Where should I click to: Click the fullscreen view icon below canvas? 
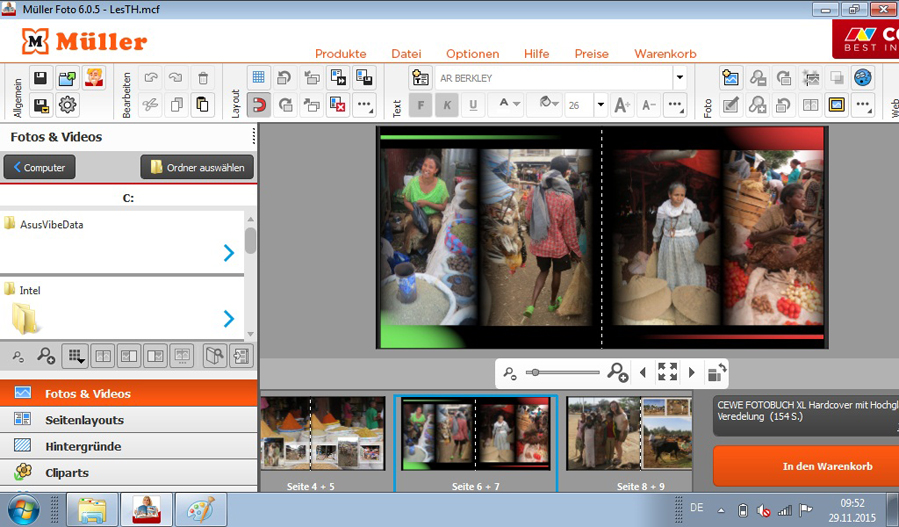pos(667,373)
